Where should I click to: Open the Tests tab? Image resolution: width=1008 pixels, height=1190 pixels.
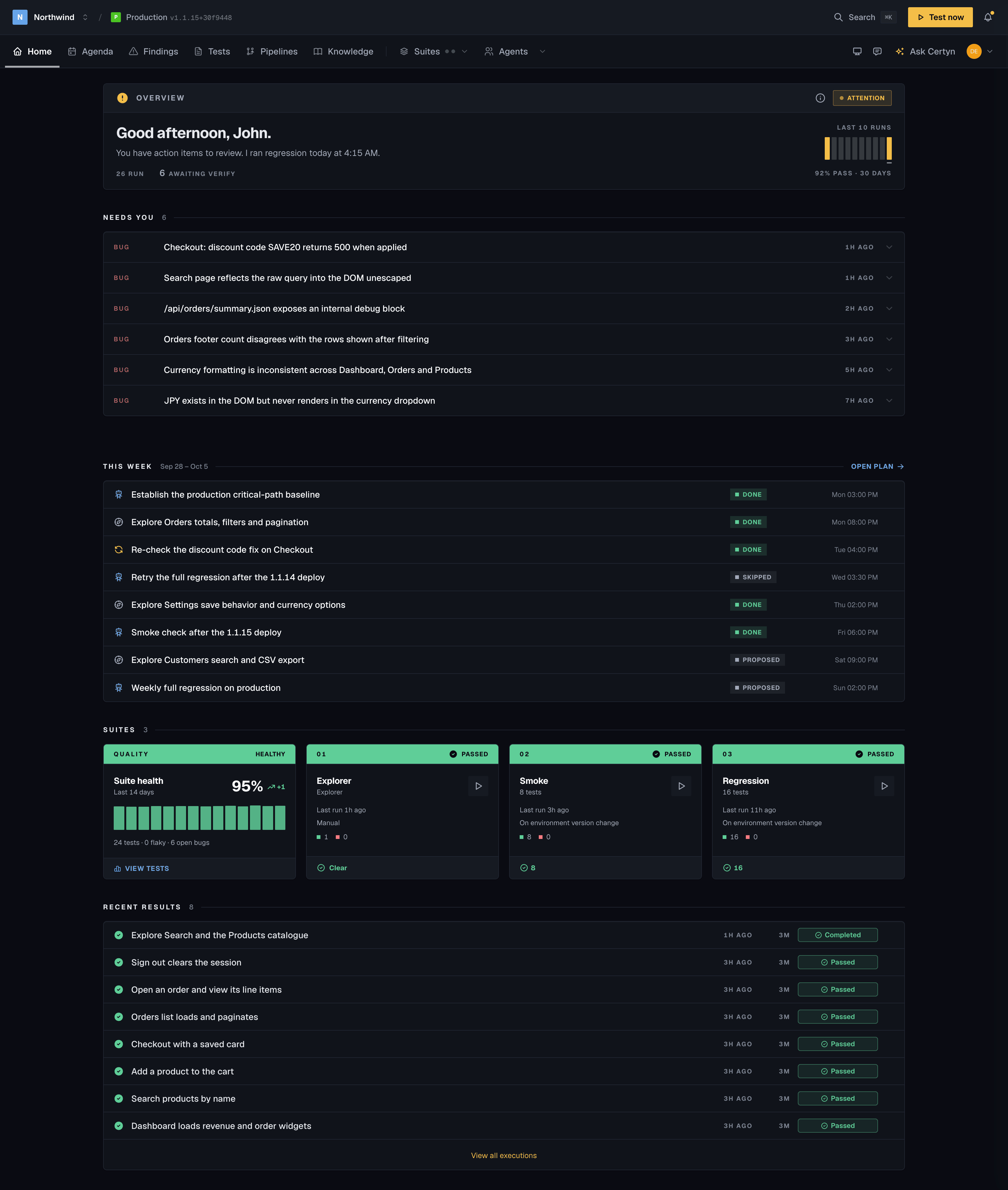point(212,51)
